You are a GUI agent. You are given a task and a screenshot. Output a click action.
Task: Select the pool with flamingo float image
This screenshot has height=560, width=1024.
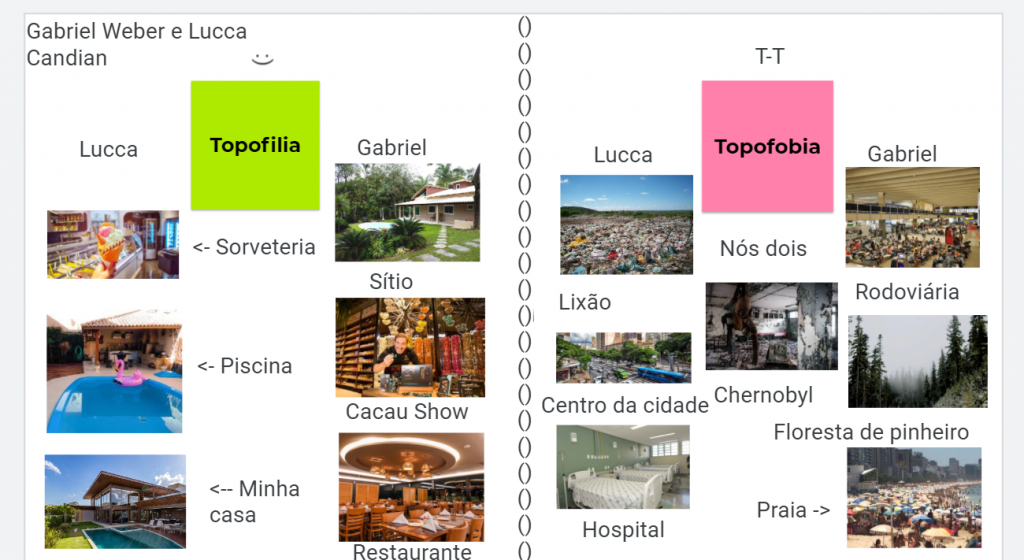(x=114, y=371)
